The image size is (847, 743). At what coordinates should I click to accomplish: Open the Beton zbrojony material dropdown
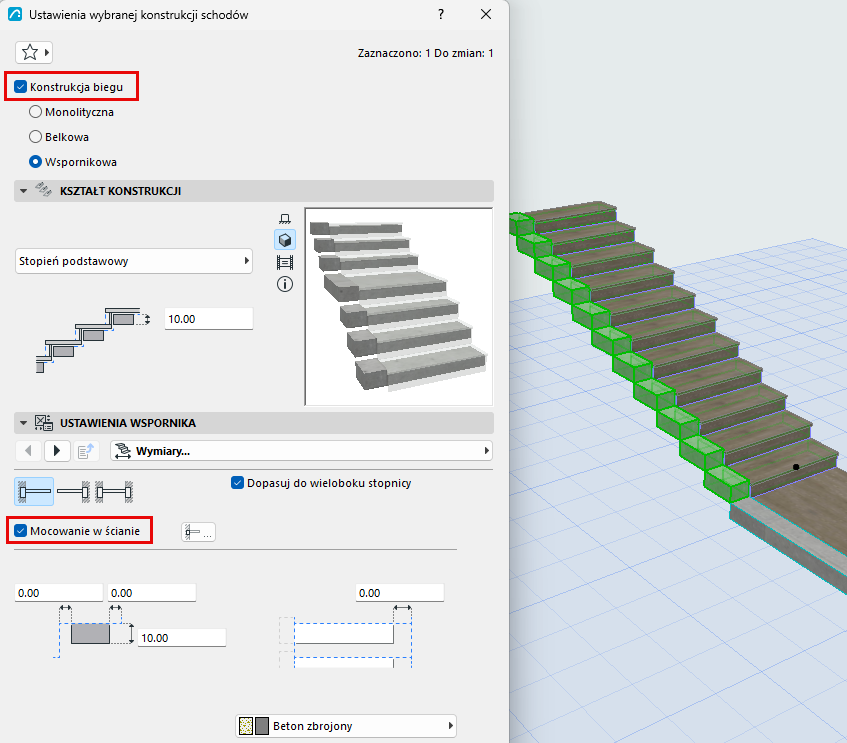click(x=346, y=726)
